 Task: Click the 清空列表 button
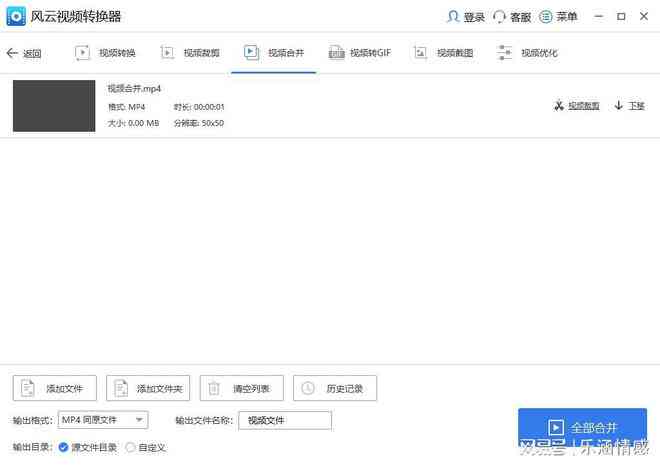(x=242, y=388)
